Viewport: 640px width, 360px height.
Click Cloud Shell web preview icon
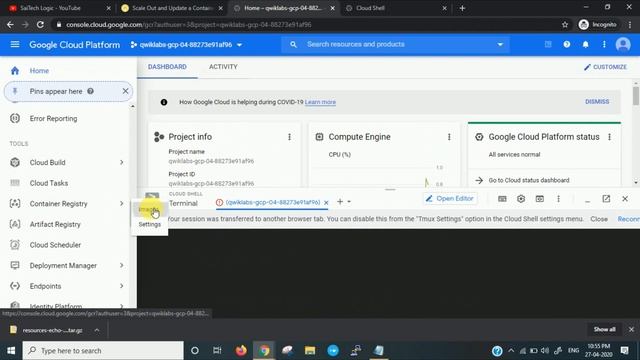[540, 199]
